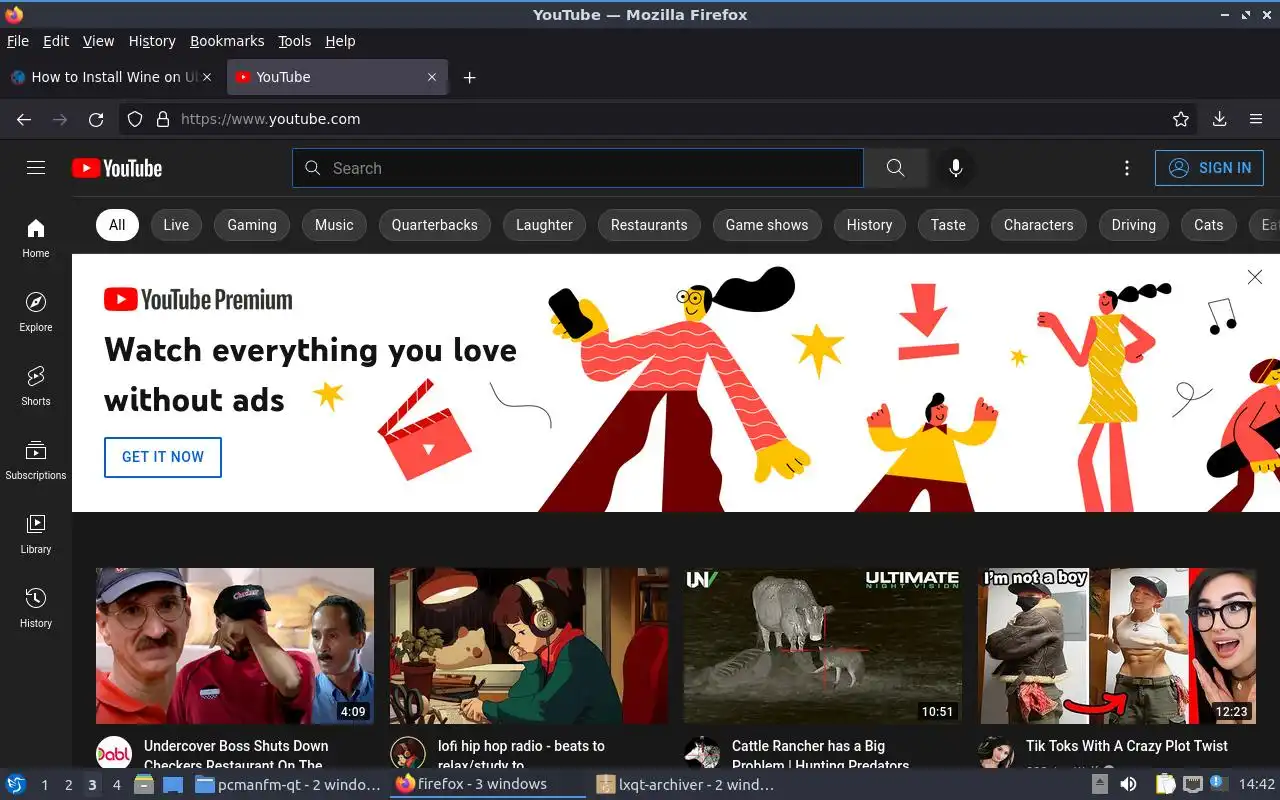Screen dimensions: 1280x800
Task: Open the YouTube guide hamburger menu
Action: tap(36, 168)
